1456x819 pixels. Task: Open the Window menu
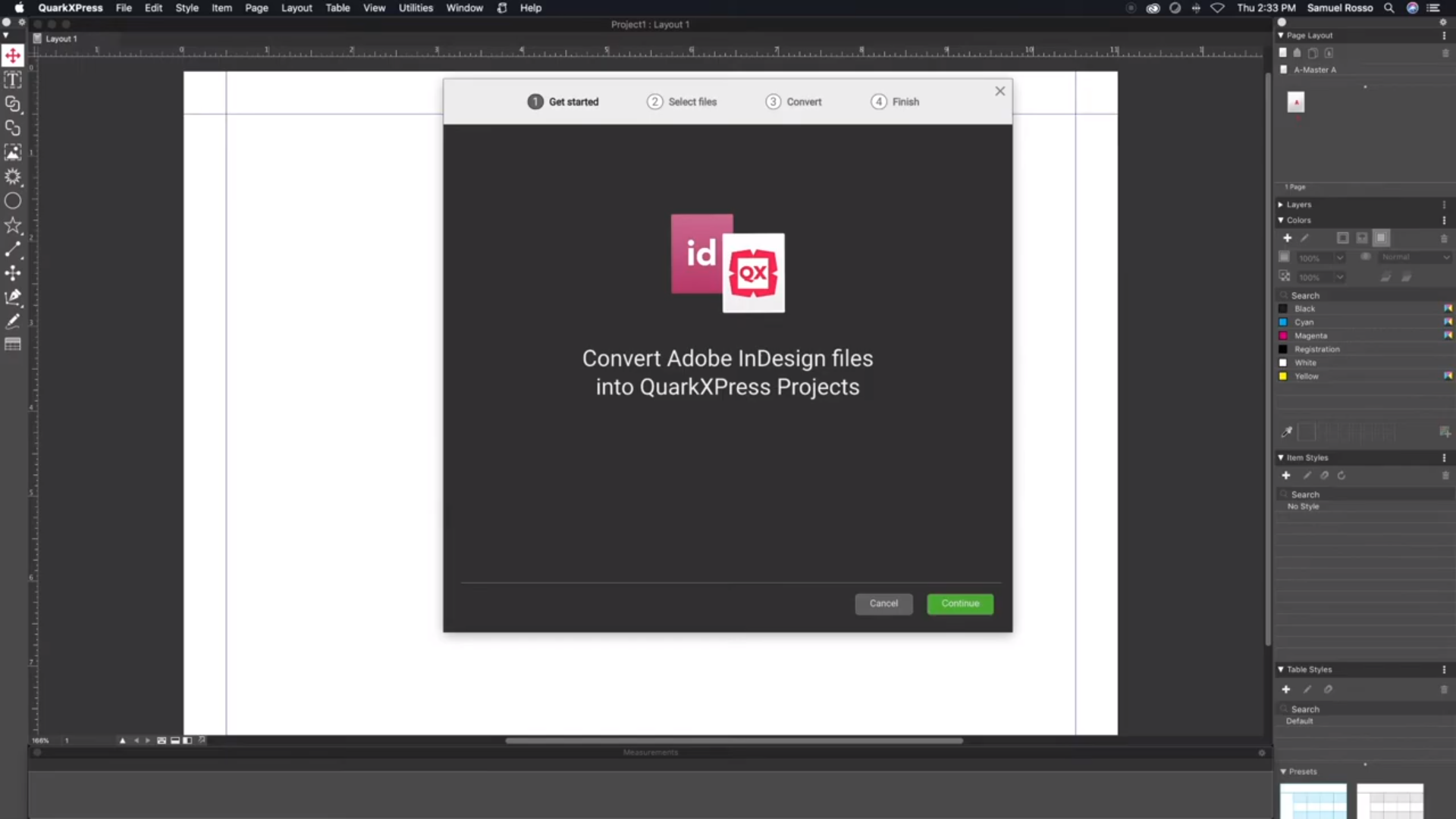[x=464, y=8]
